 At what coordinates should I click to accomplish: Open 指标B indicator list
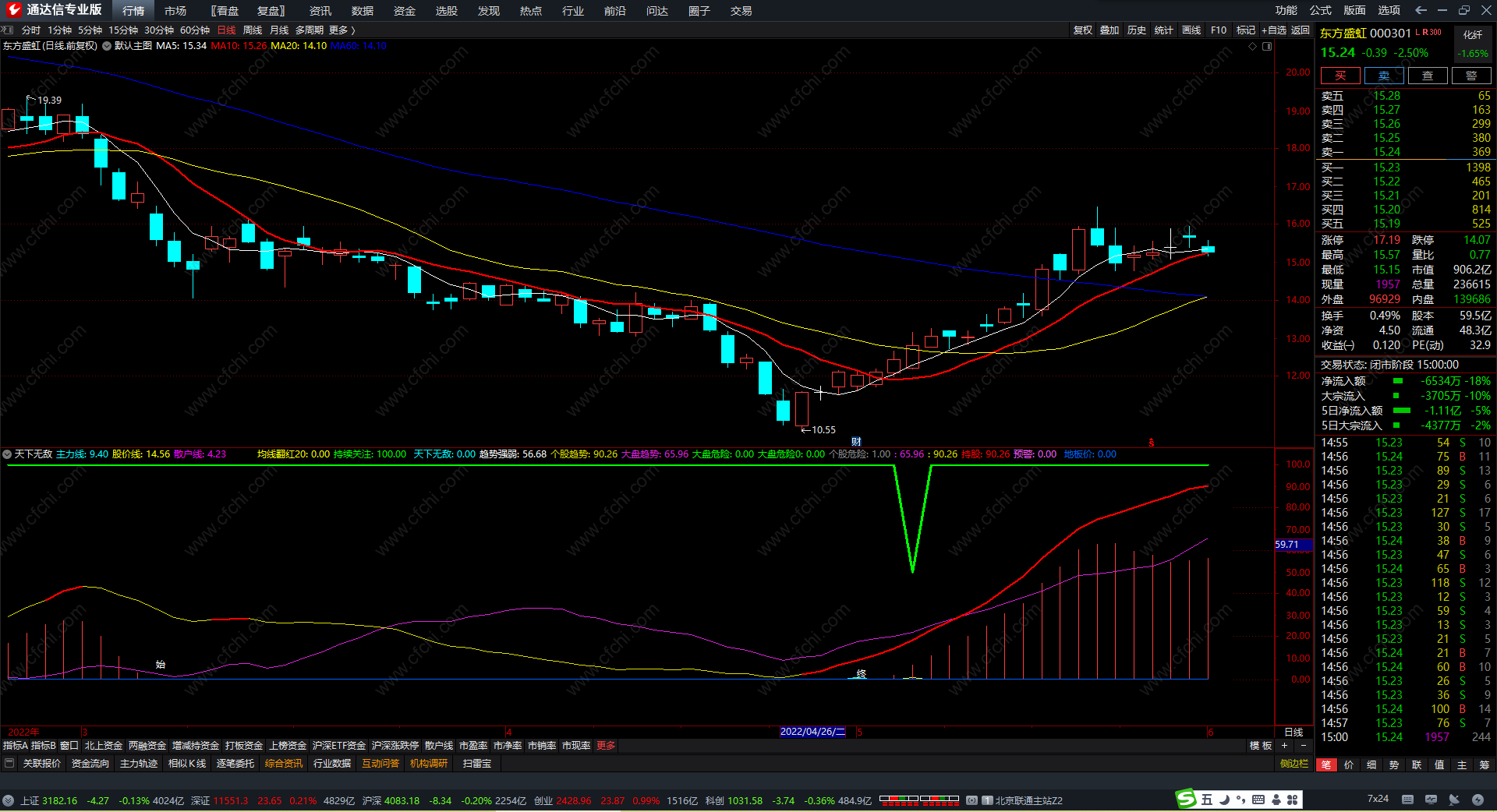click(44, 746)
